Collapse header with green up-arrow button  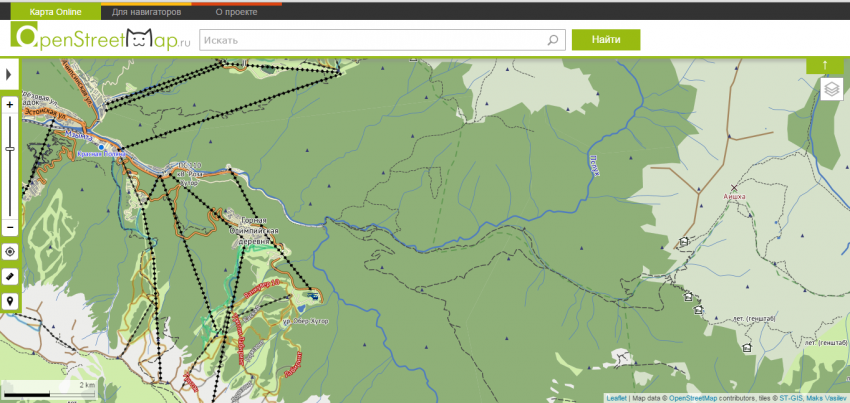[825, 65]
